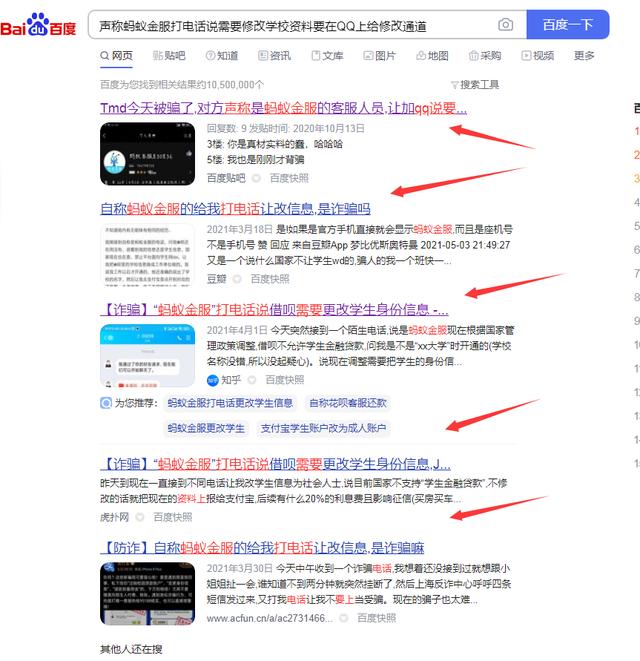Open 百度快照 for 知乎 result

tap(285, 380)
